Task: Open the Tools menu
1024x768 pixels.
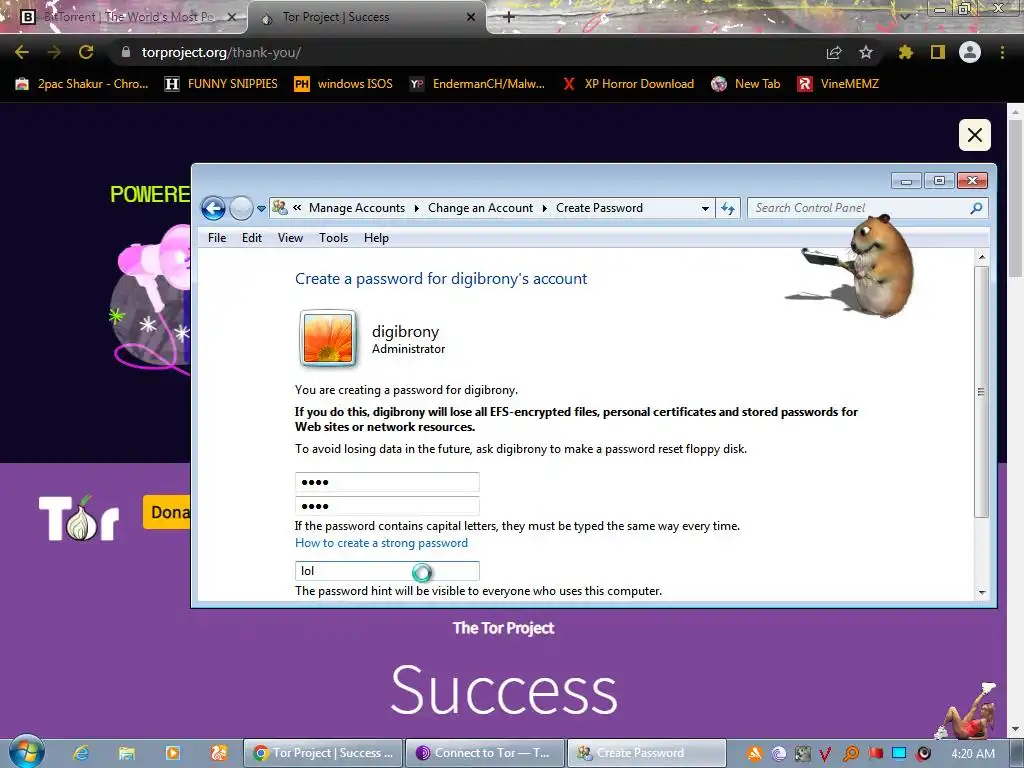Action: (333, 238)
